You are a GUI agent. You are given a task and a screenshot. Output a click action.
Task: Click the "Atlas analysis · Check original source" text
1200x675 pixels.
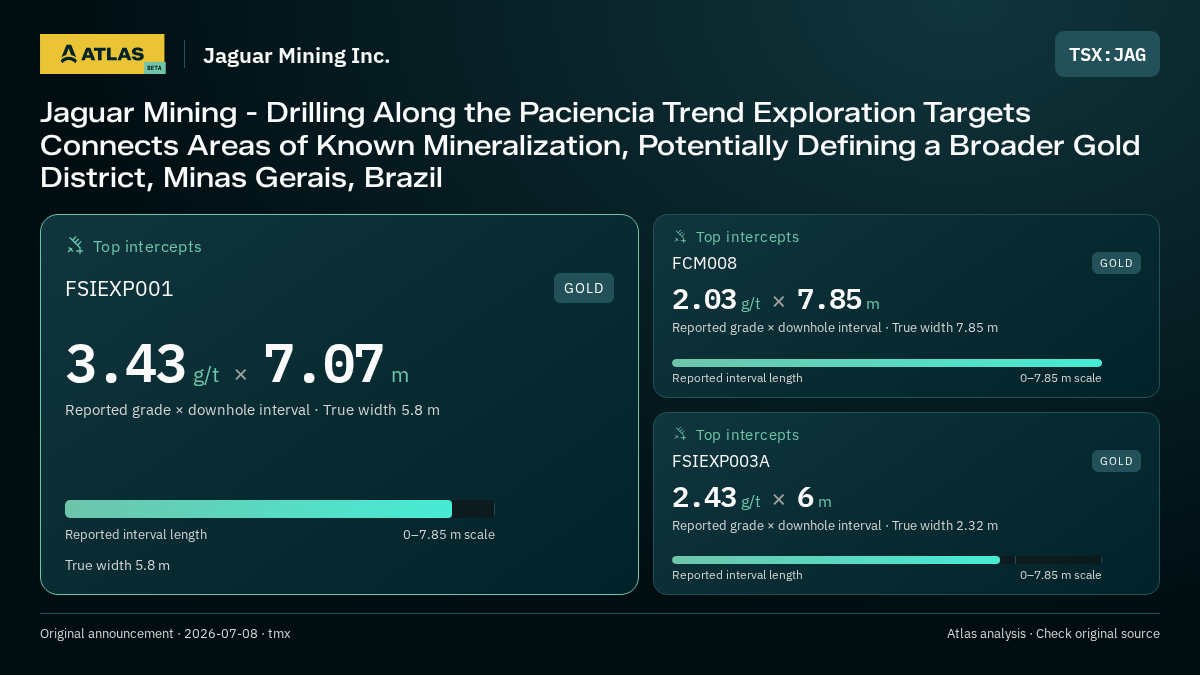point(1053,633)
